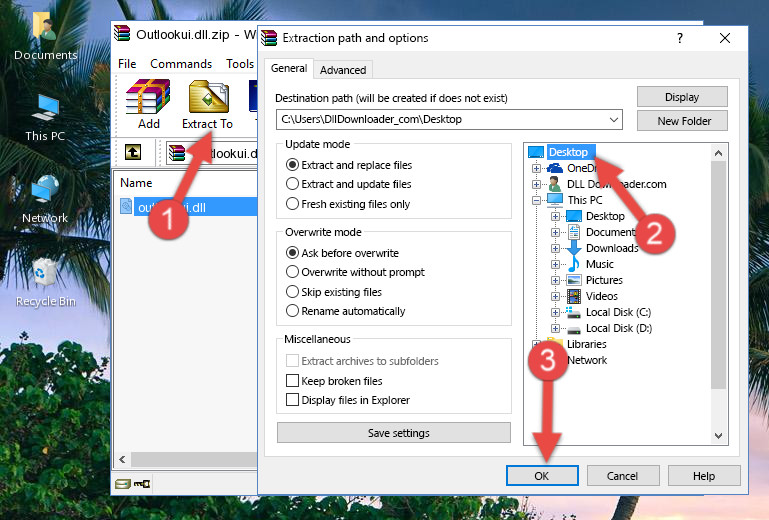Image resolution: width=769 pixels, height=520 pixels.
Task: Open the Tools menu in WinRAR
Action: [x=240, y=64]
